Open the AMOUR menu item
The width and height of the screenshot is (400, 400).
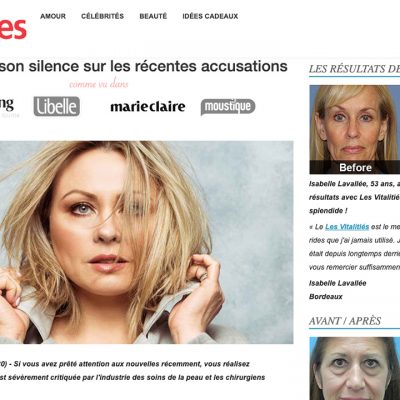pos(53,16)
